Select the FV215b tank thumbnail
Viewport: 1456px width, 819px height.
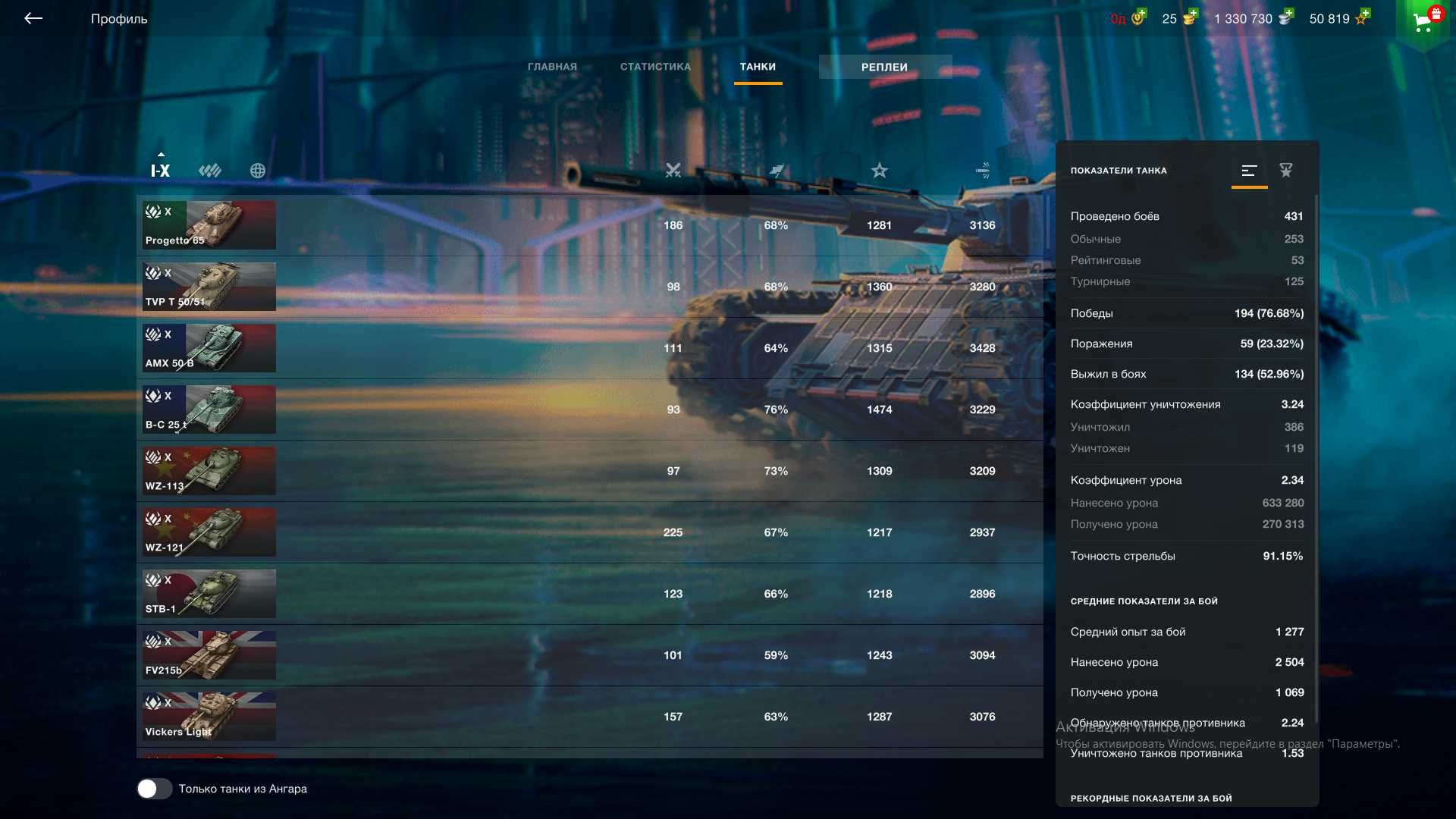[209, 655]
